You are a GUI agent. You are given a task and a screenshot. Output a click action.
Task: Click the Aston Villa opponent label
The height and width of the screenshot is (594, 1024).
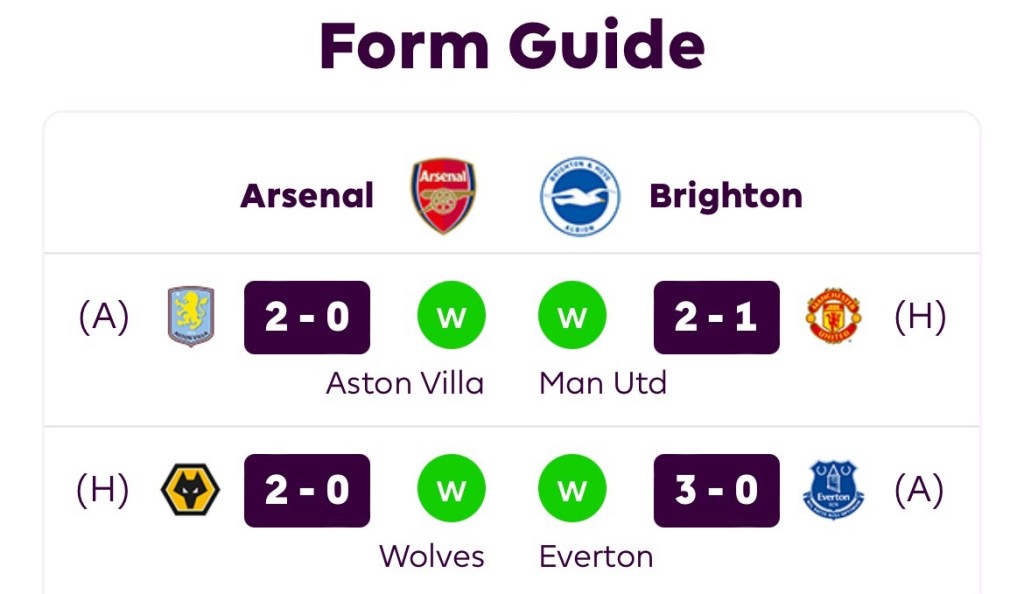tap(405, 383)
